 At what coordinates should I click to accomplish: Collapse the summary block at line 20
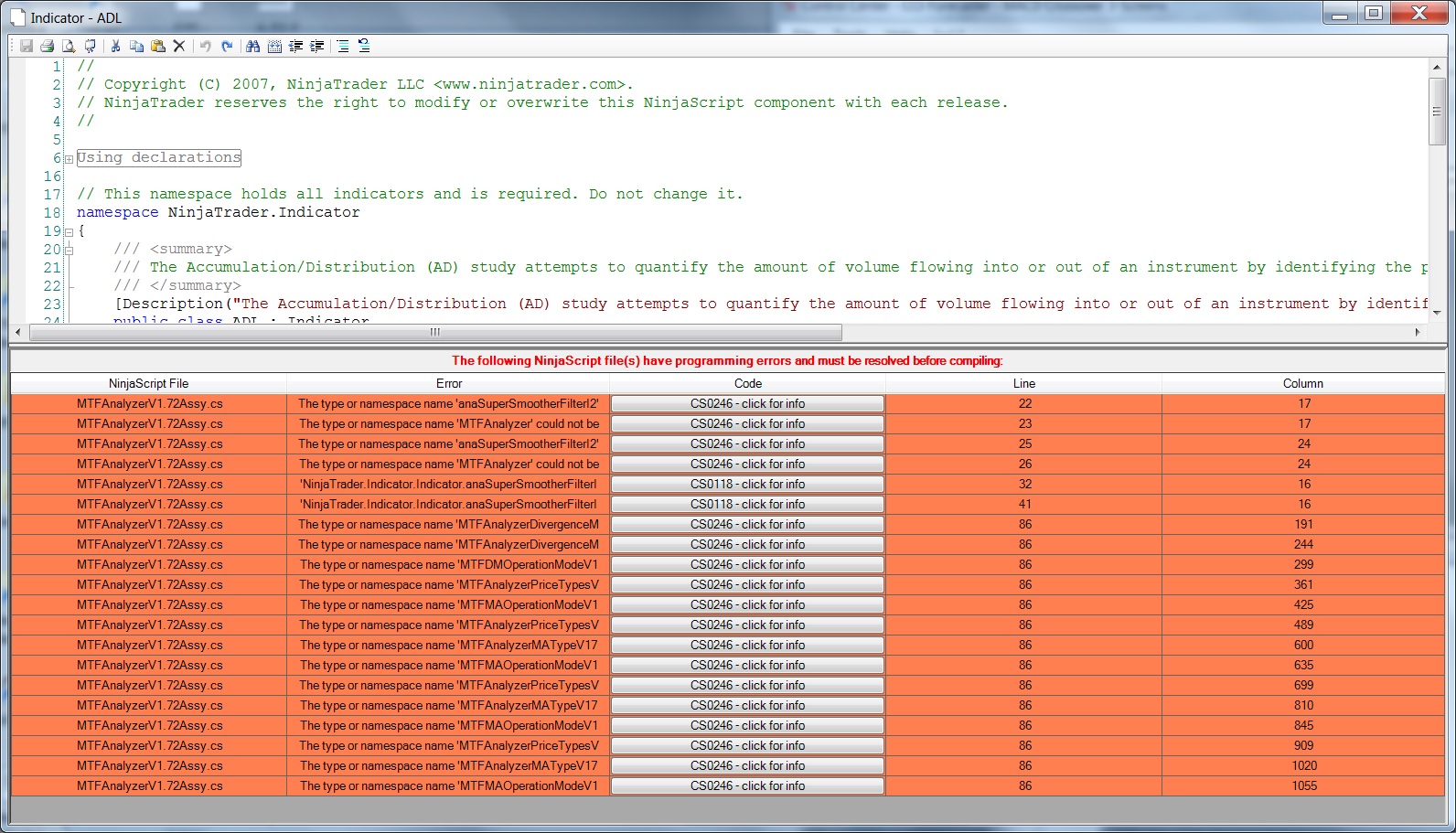pos(69,251)
